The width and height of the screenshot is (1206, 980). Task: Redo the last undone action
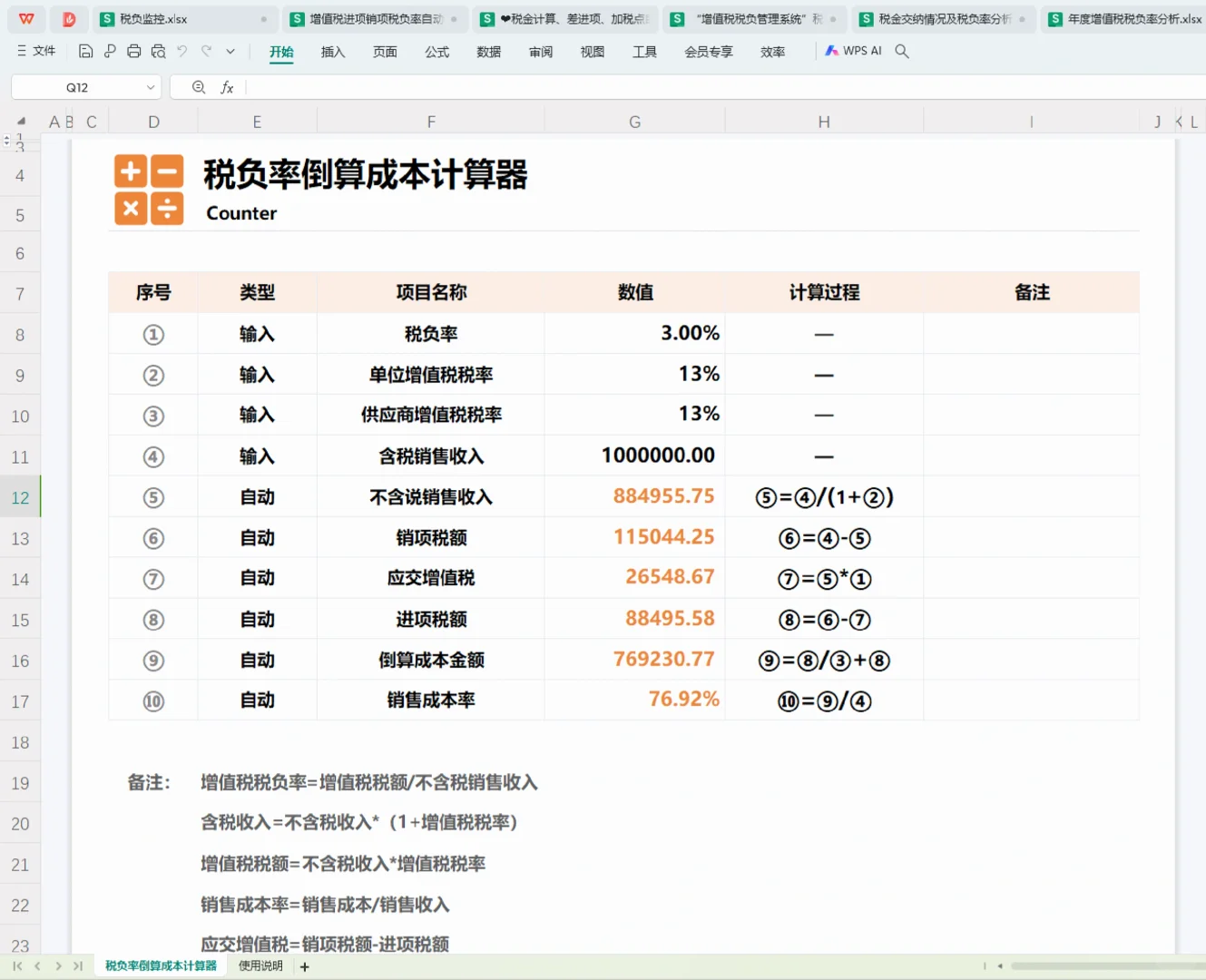[205, 51]
